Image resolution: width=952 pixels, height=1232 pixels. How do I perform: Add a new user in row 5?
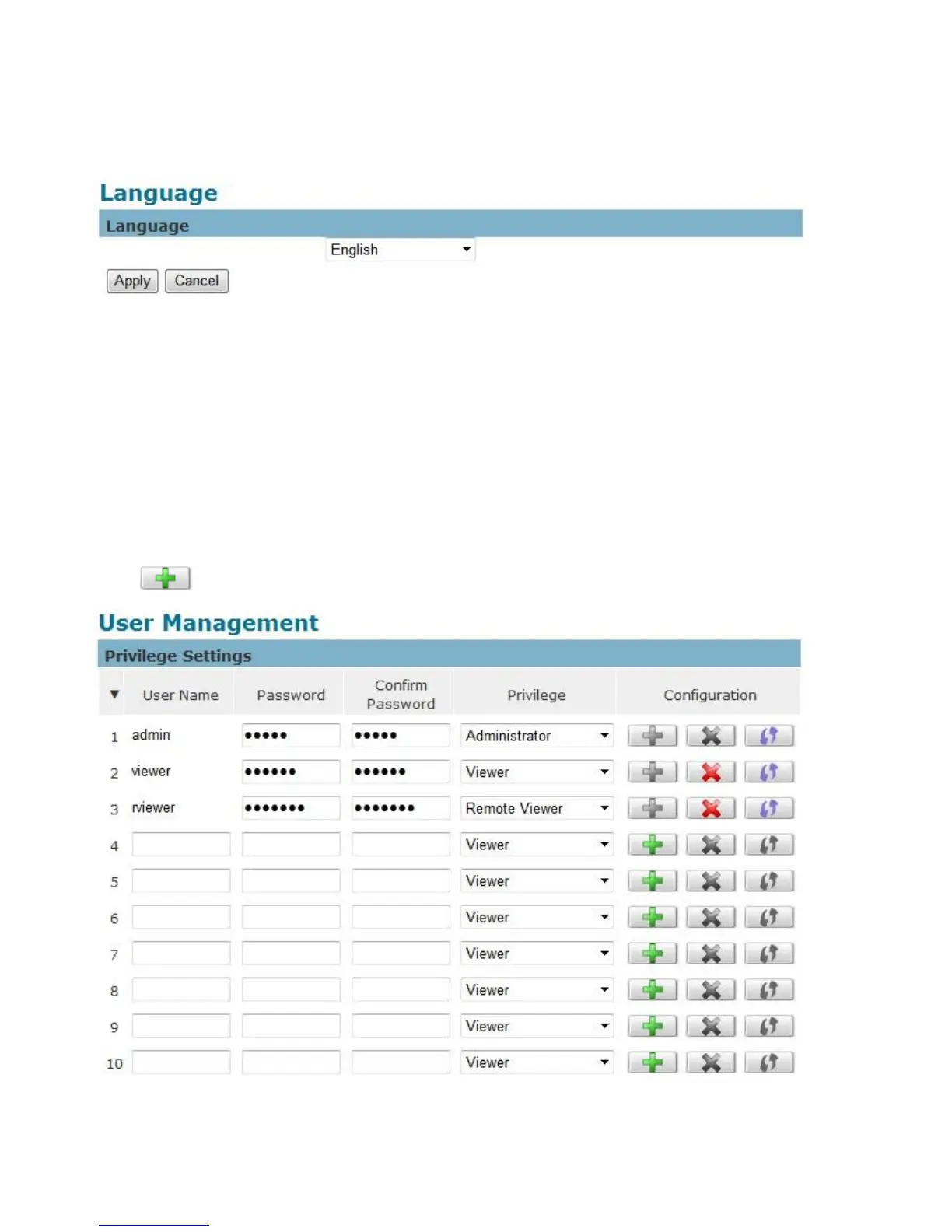click(653, 881)
